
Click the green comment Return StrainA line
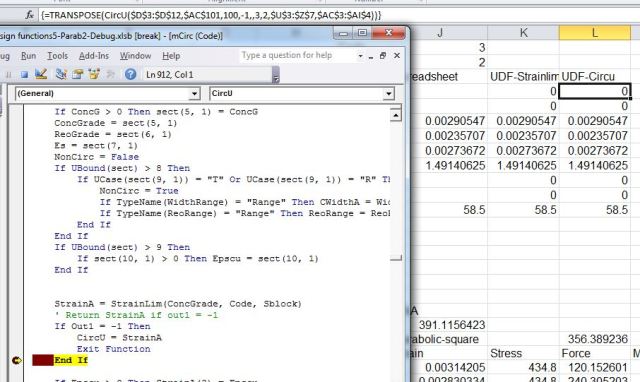point(136,315)
